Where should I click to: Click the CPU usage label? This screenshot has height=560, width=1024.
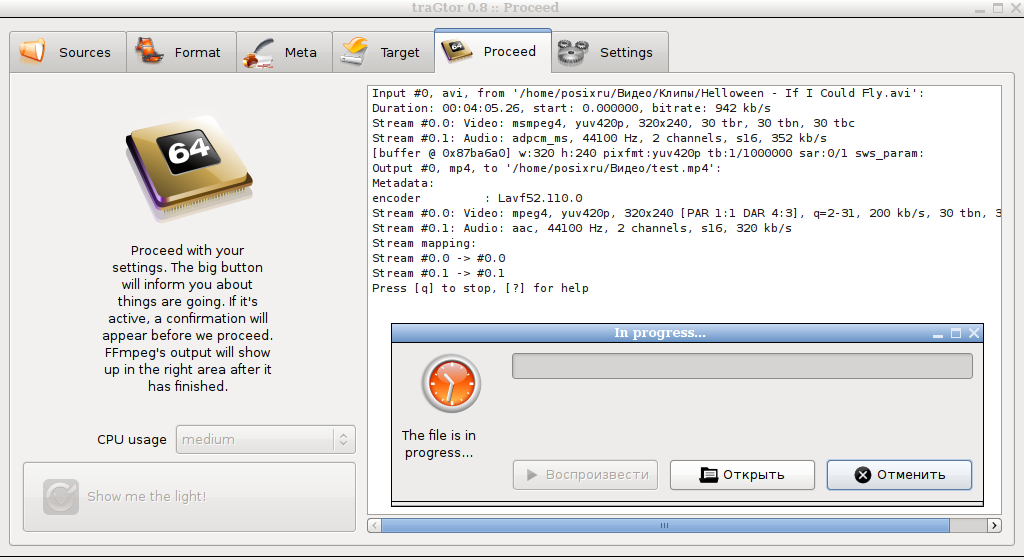pos(132,440)
